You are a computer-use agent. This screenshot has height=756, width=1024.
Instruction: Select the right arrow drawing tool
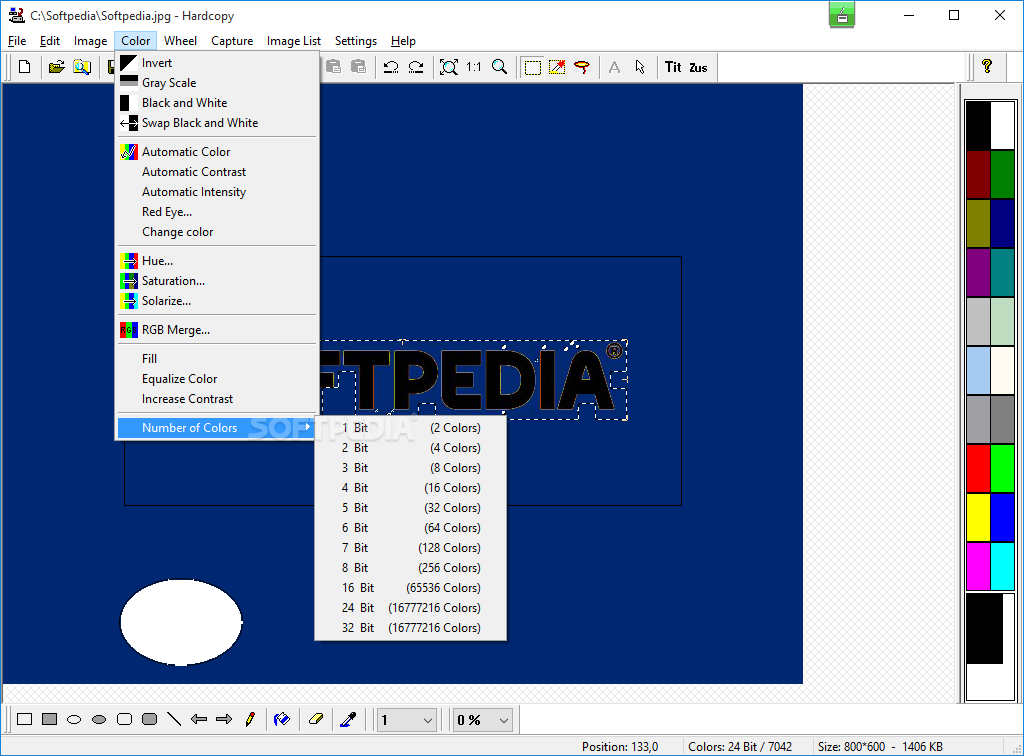point(224,719)
